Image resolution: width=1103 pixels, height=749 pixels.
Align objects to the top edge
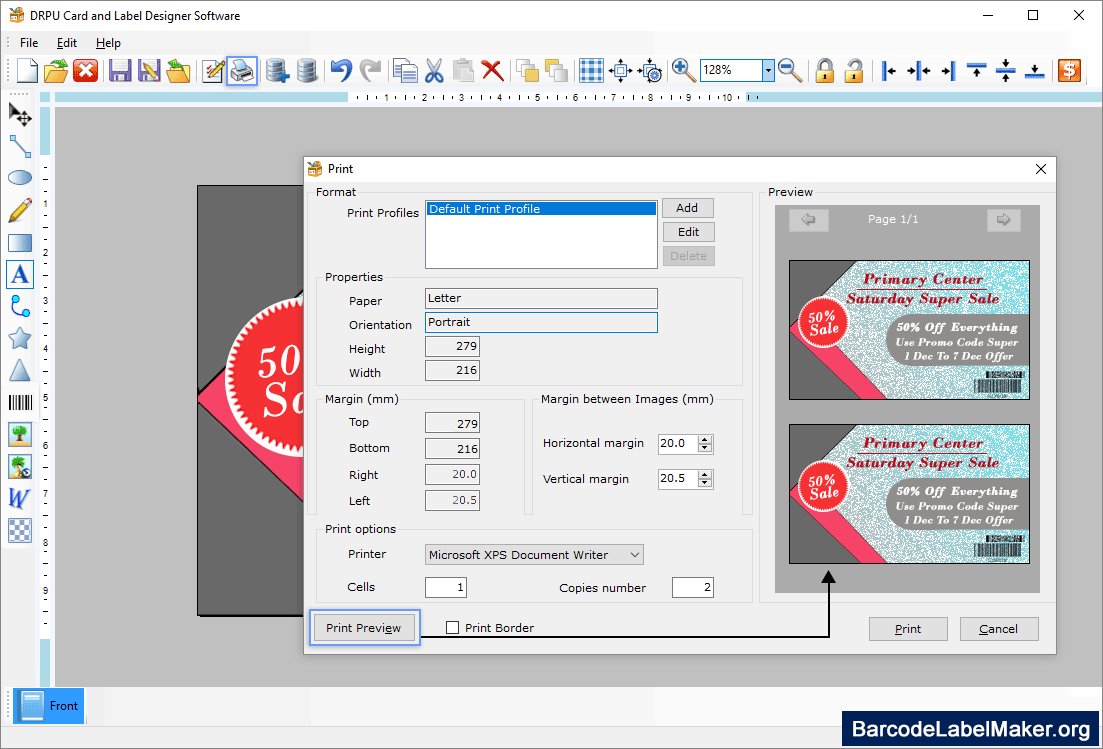[x=976, y=70]
